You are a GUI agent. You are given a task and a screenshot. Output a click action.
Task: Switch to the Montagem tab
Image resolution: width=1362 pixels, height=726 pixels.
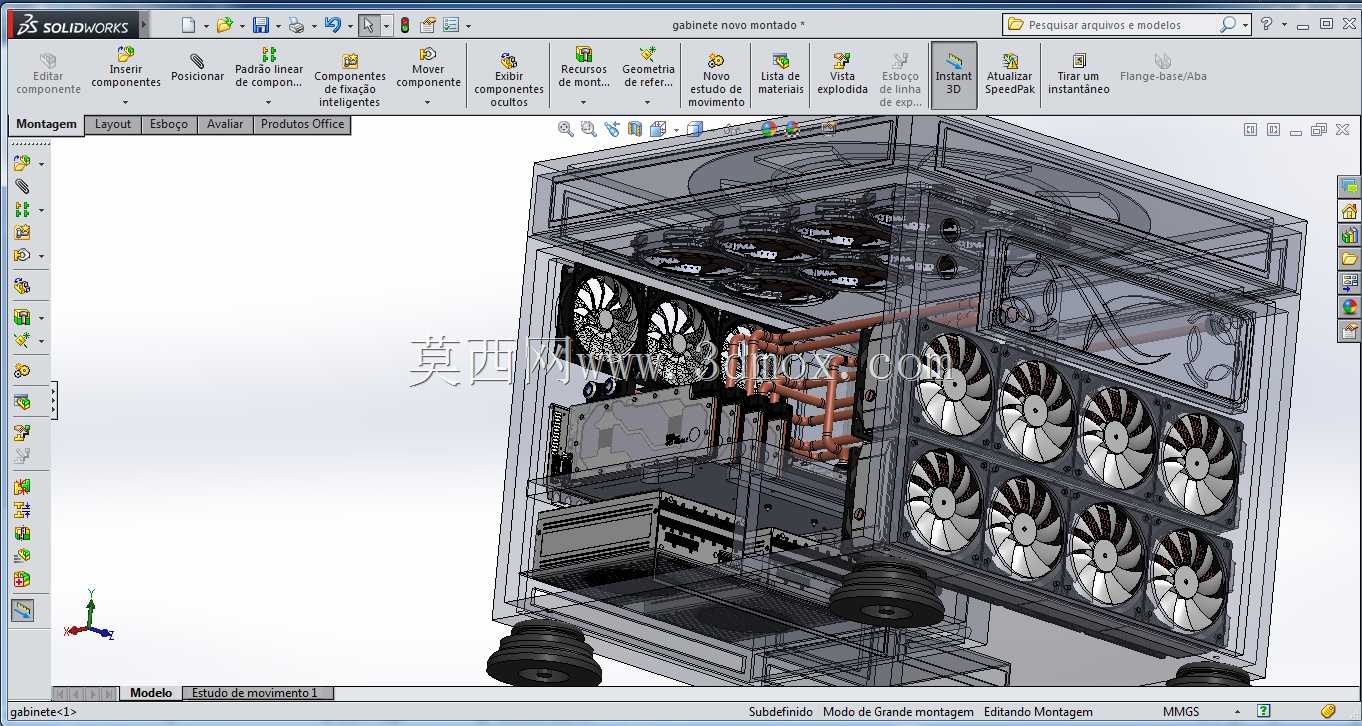point(46,125)
